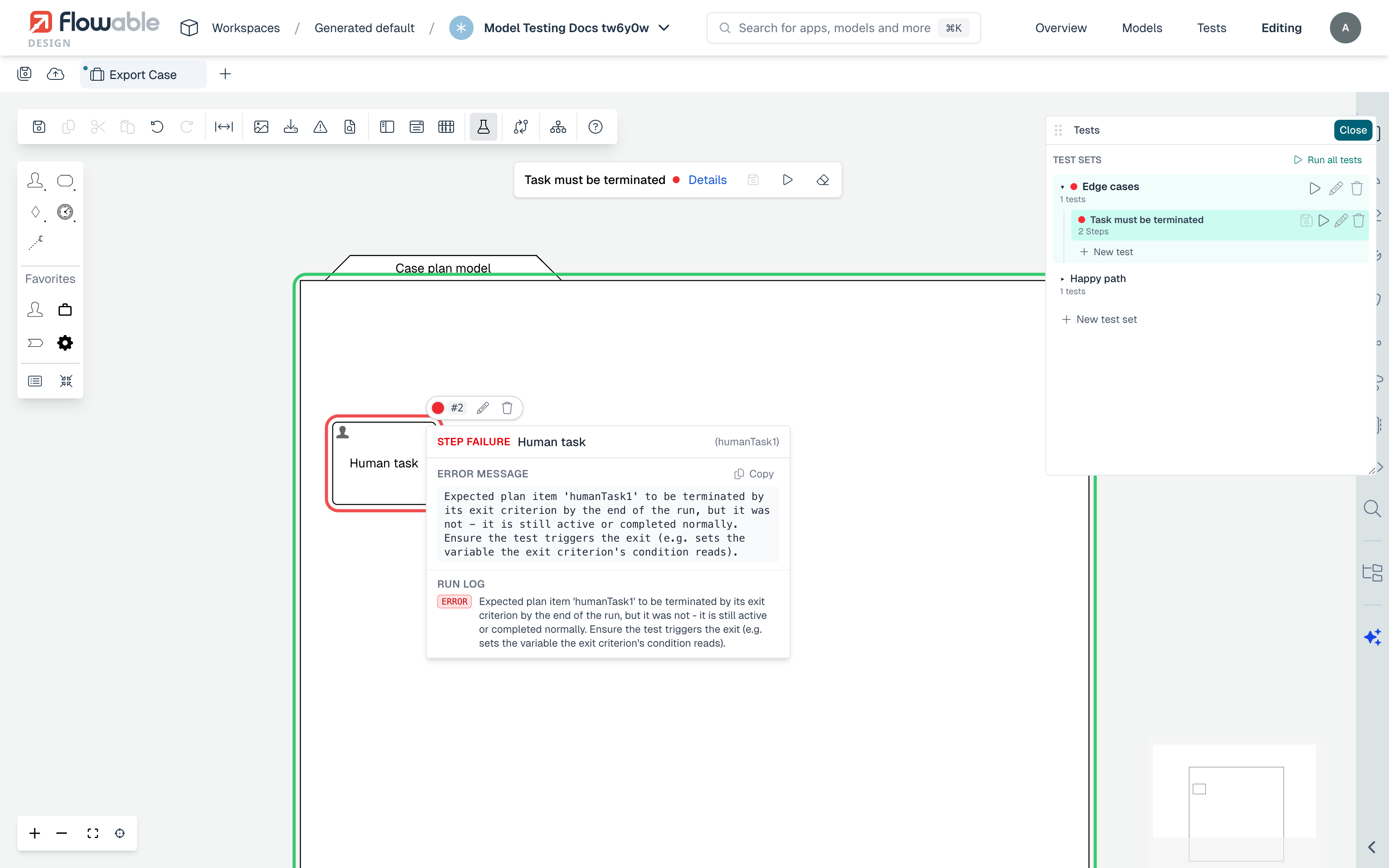Add a new model tab with plus
This screenshot has width=1389, height=868.
[226, 74]
